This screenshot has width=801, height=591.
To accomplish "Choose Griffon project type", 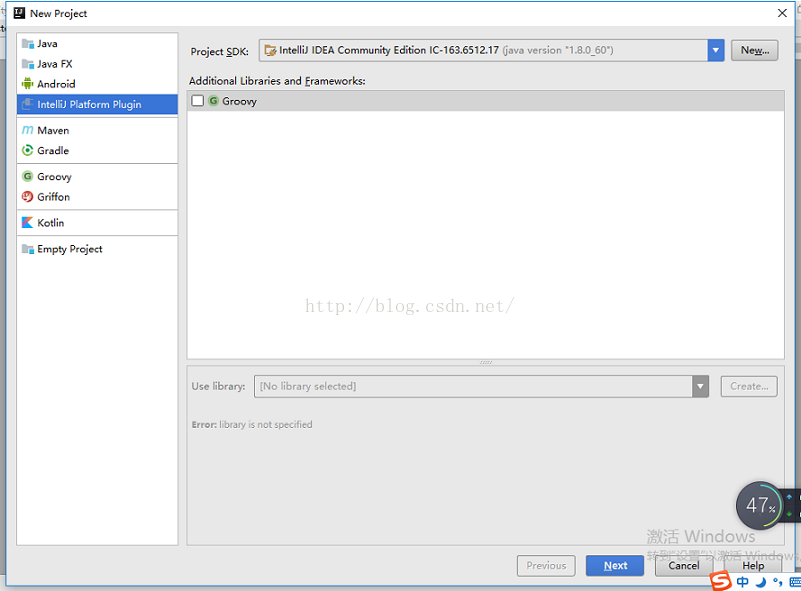I will click(97, 197).
